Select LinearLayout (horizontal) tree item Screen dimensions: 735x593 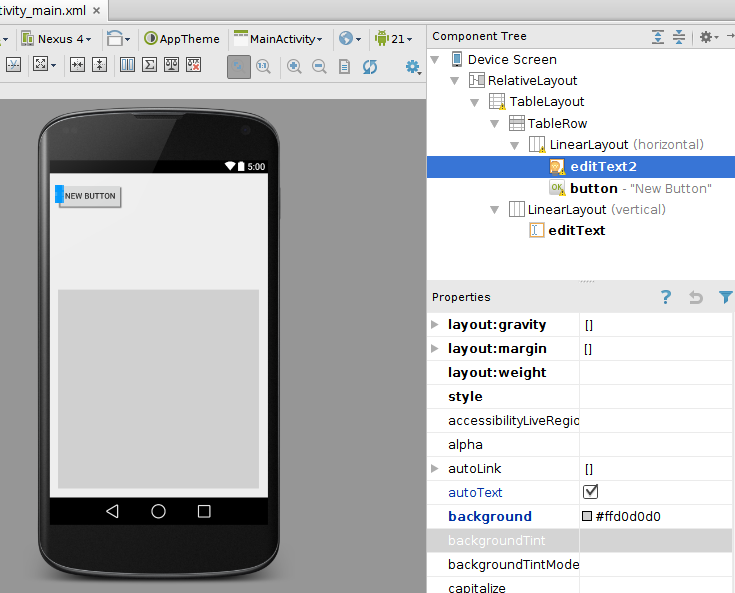(x=626, y=144)
